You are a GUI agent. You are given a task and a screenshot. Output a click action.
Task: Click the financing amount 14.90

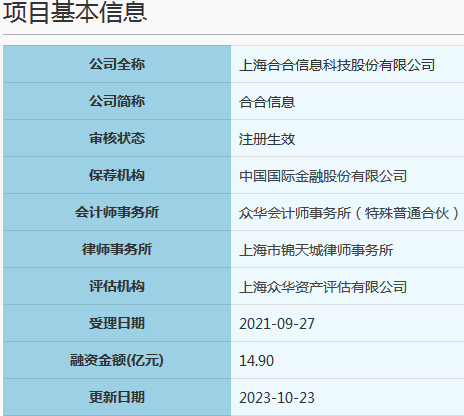pos(256,361)
